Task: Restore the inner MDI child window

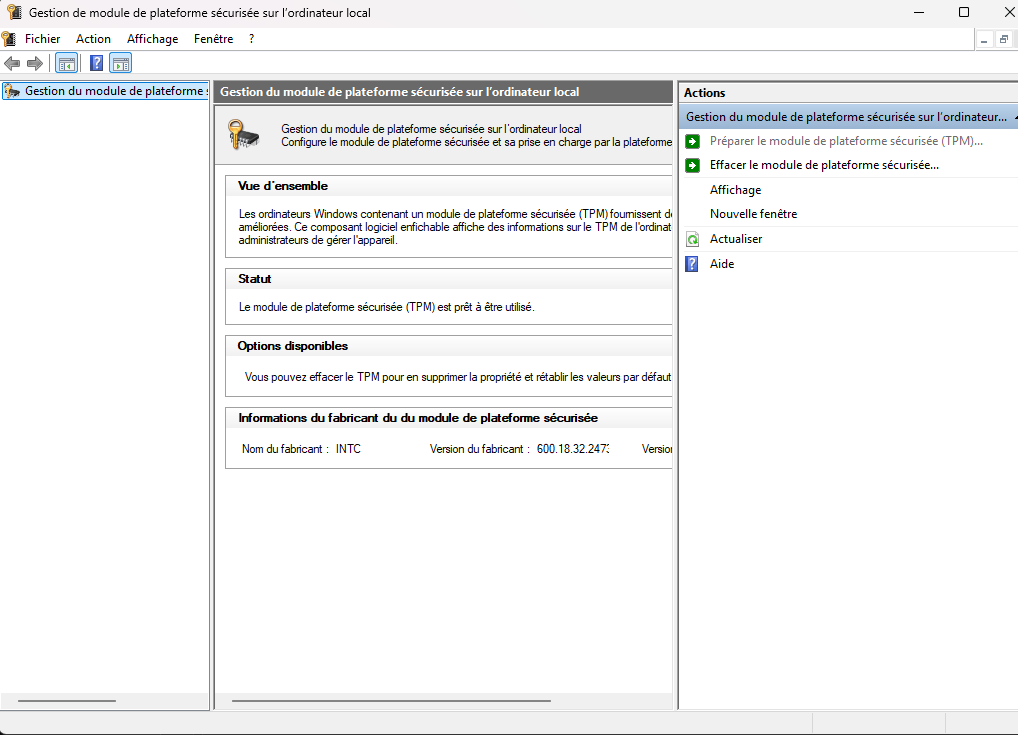Action: (x=1004, y=40)
